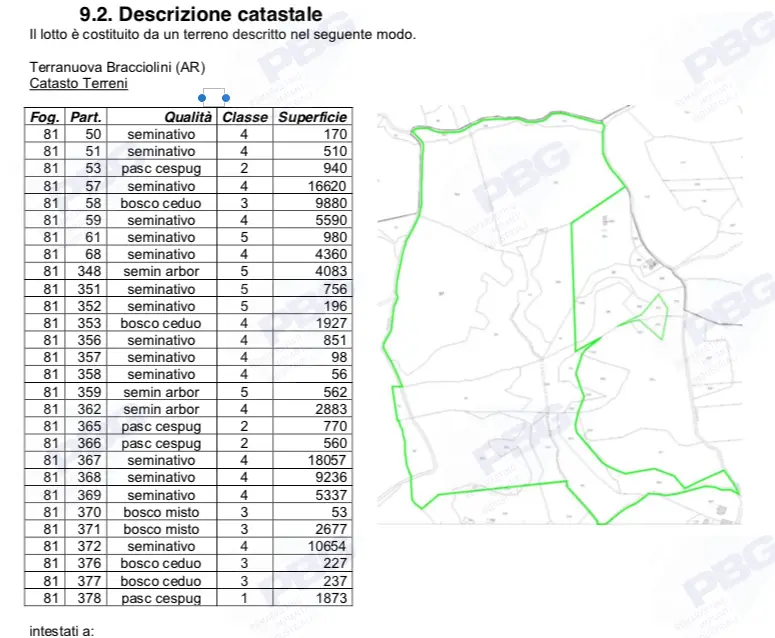Select the Superficie column header
Image resolution: width=775 pixels, height=638 pixels.
point(312,117)
